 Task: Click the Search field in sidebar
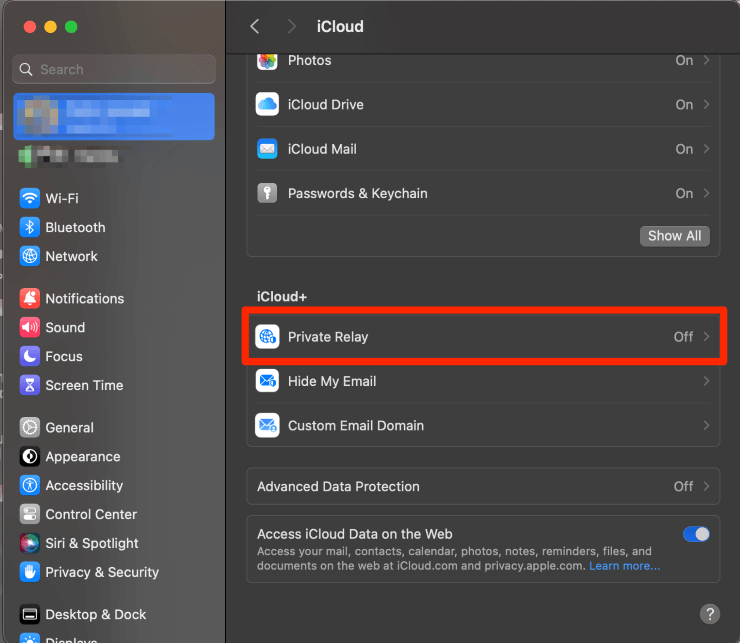114,69
